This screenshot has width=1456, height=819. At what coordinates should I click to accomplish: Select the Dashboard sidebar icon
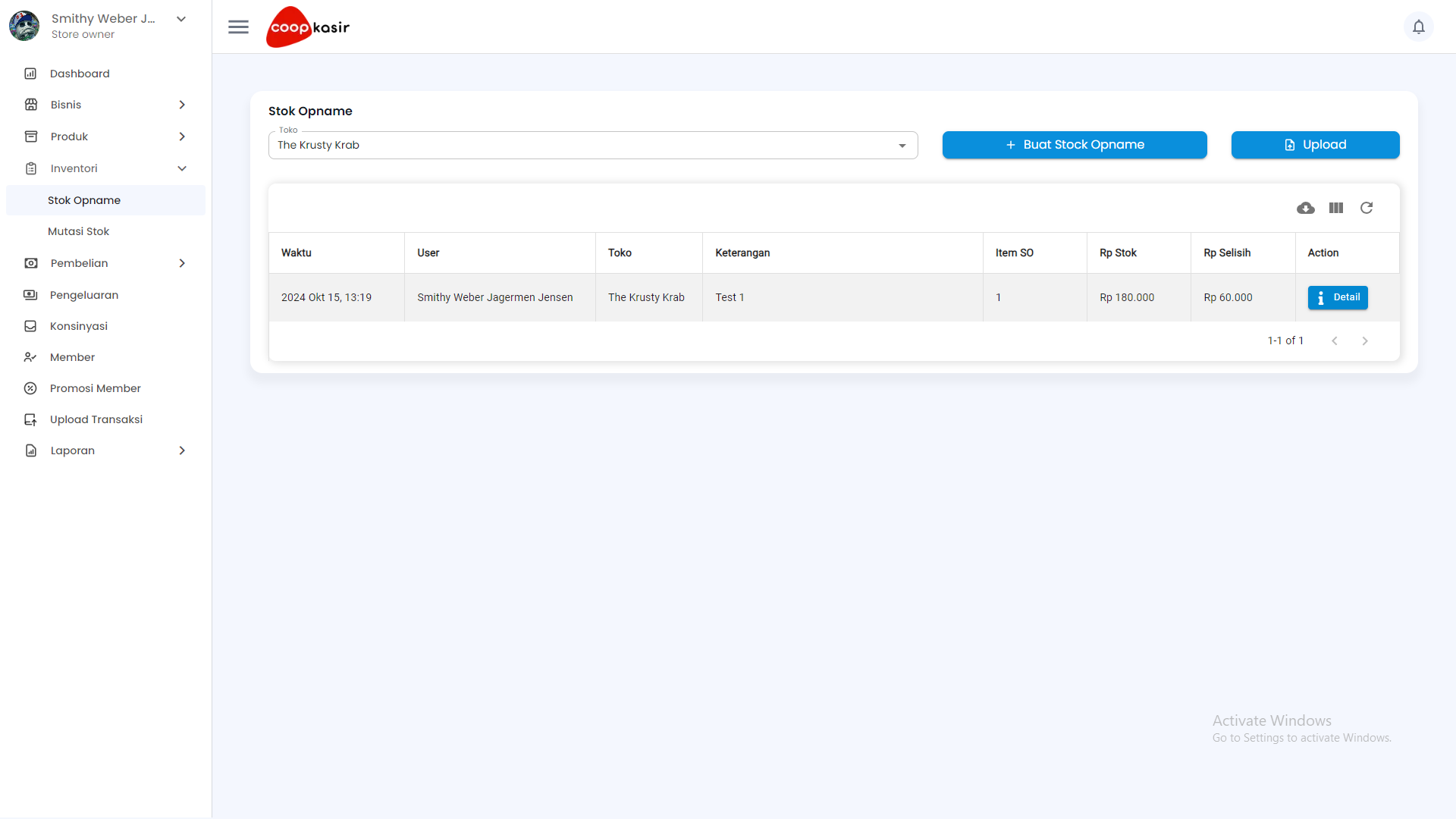(x=30, y=73)
